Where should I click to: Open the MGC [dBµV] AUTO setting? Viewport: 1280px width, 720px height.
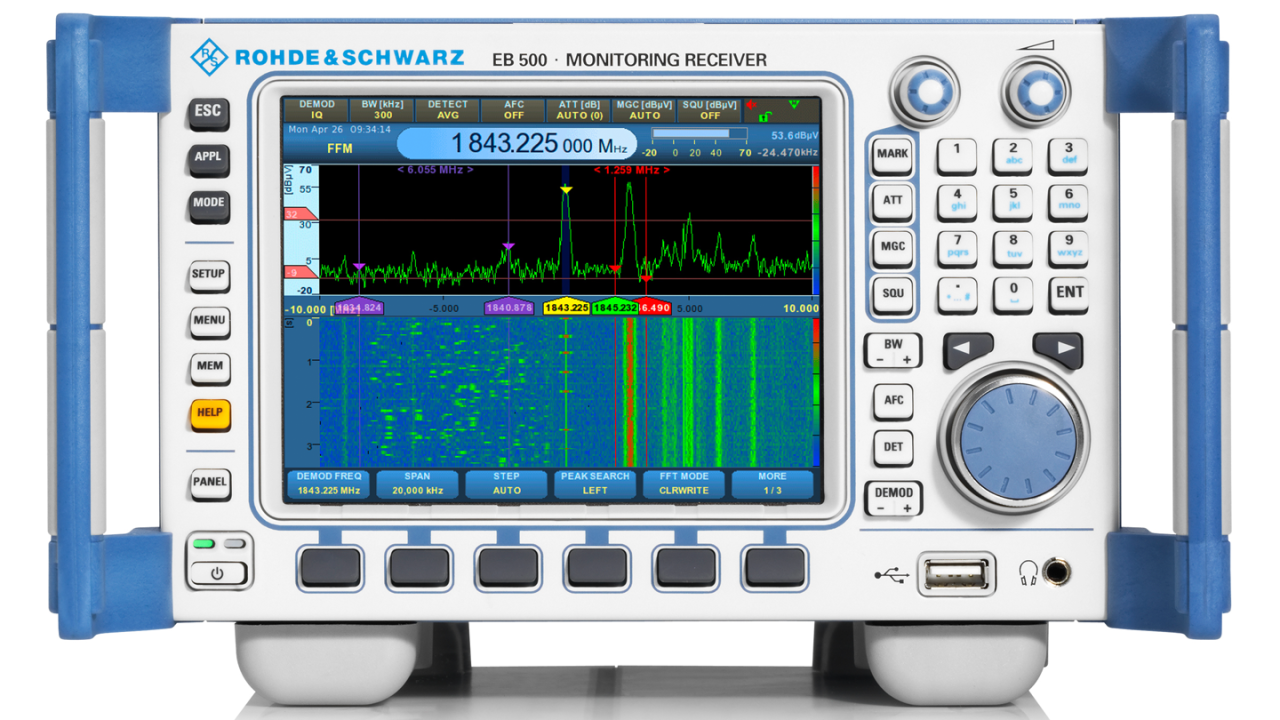(645, 109)
